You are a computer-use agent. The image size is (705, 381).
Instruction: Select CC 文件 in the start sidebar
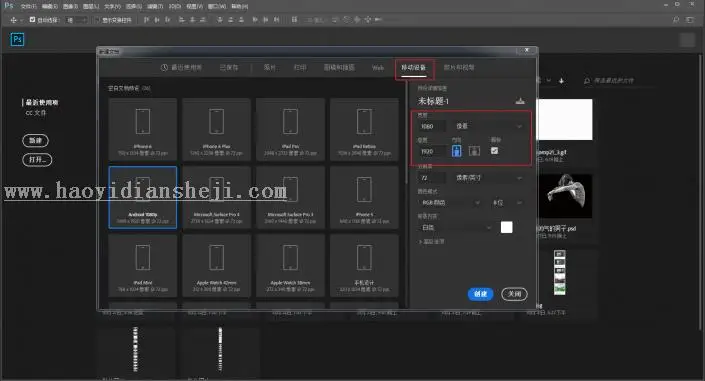36,113
